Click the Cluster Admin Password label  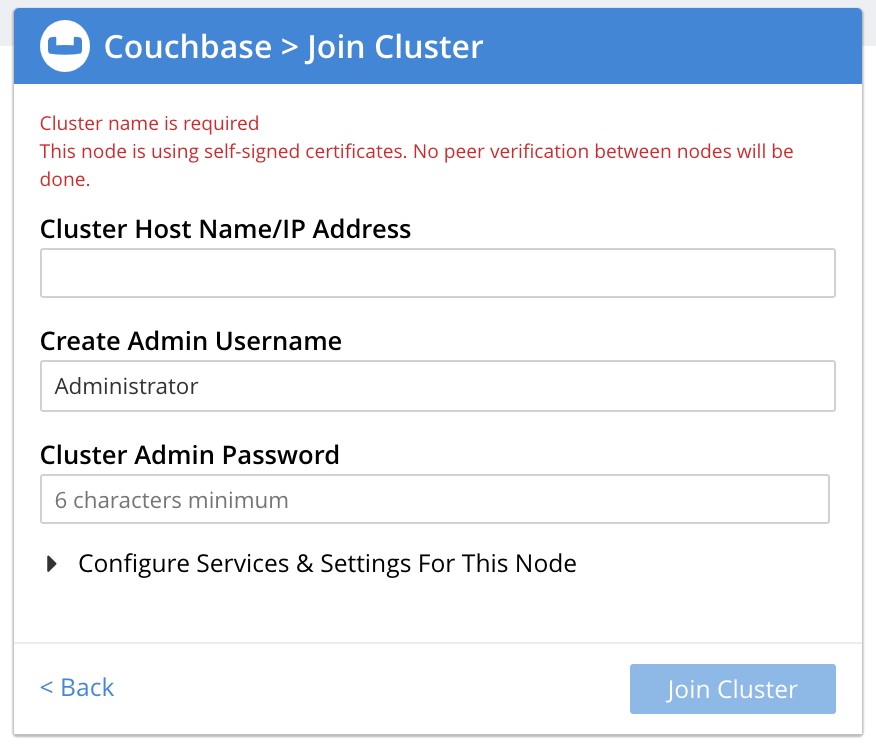189,455
